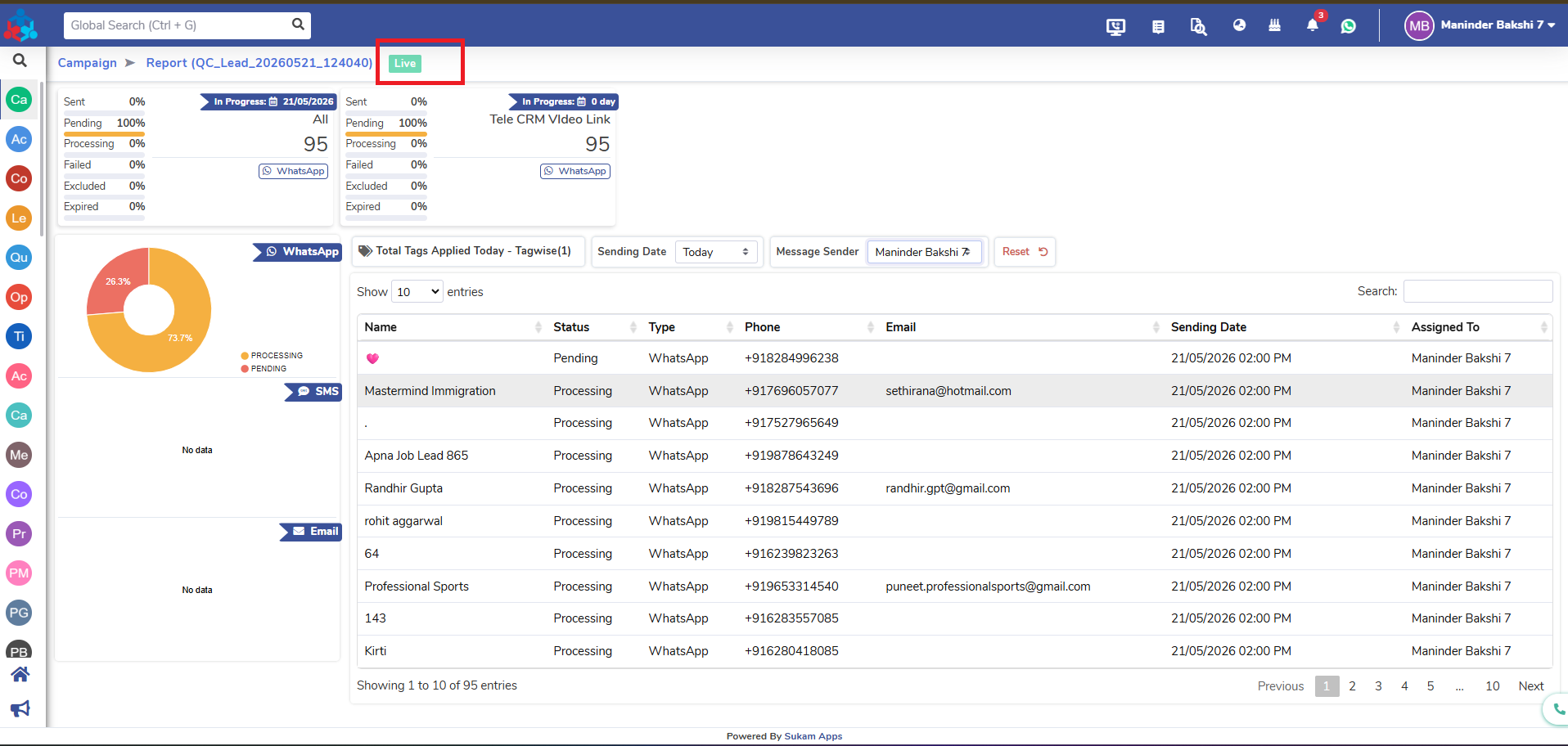Open the Campaign breadcrumb link

[87, 63]
